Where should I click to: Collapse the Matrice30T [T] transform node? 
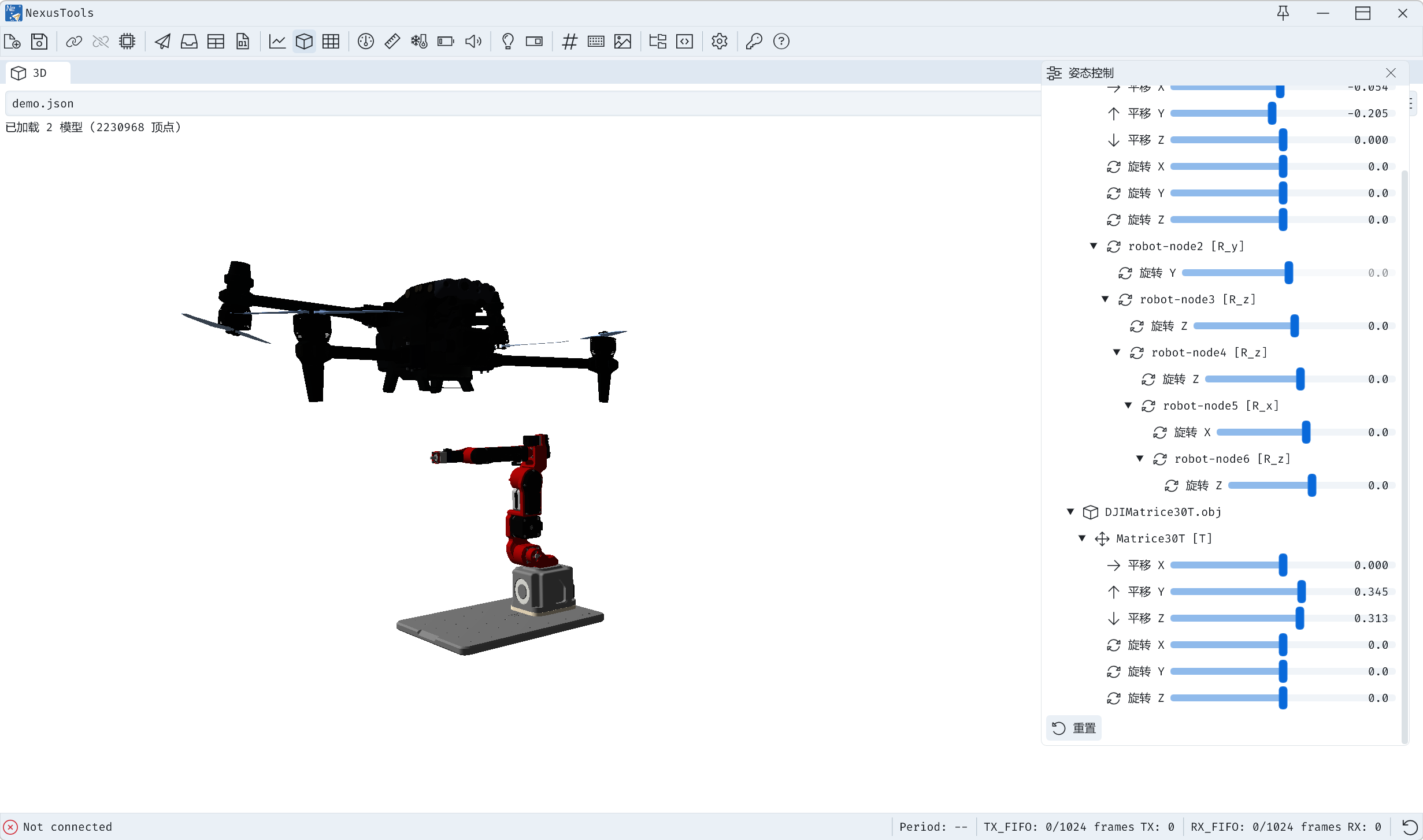tap(1082, 538)
